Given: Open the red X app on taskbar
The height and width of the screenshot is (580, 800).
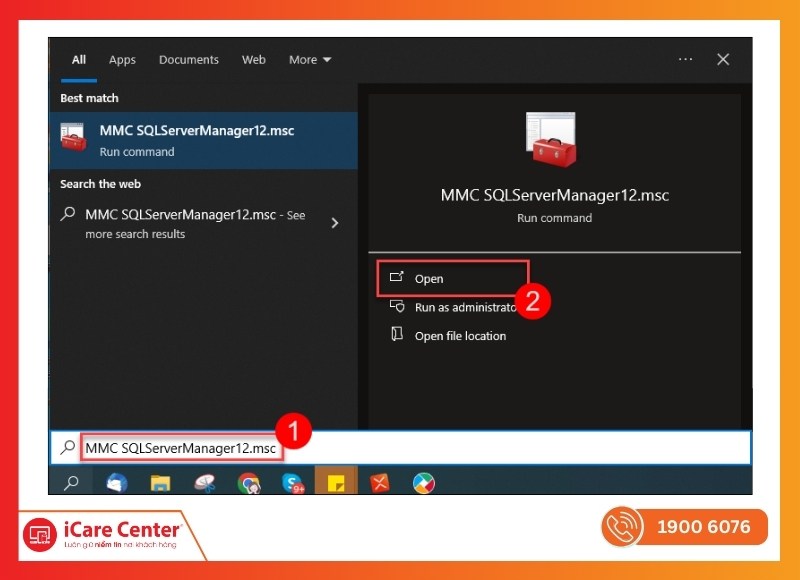Looking at the screenshot, I should [x=380, y=483].
